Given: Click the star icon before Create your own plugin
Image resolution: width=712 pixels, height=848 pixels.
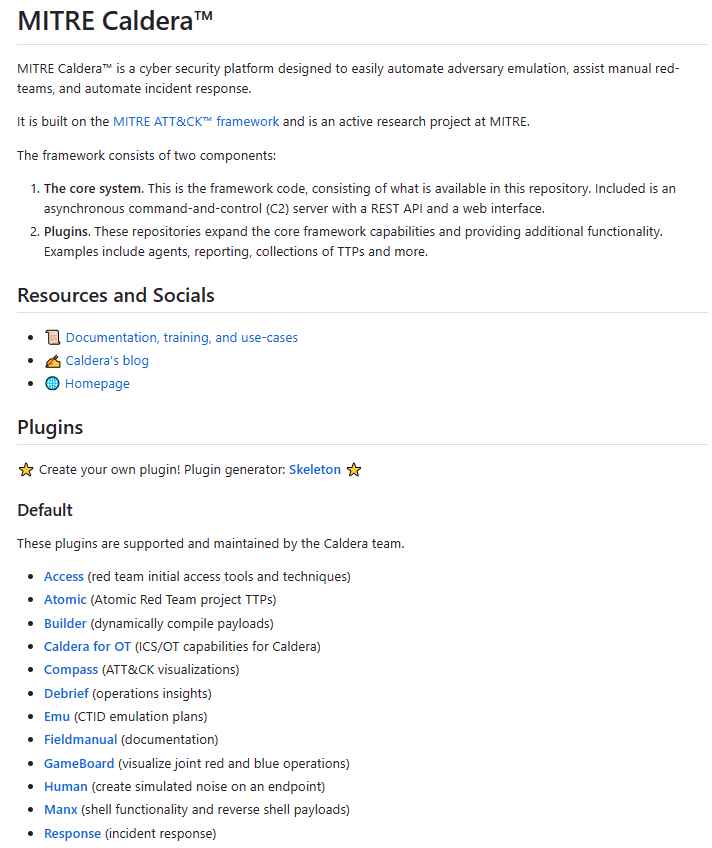Looking at the screenshot, I should (x=25, y=469).
